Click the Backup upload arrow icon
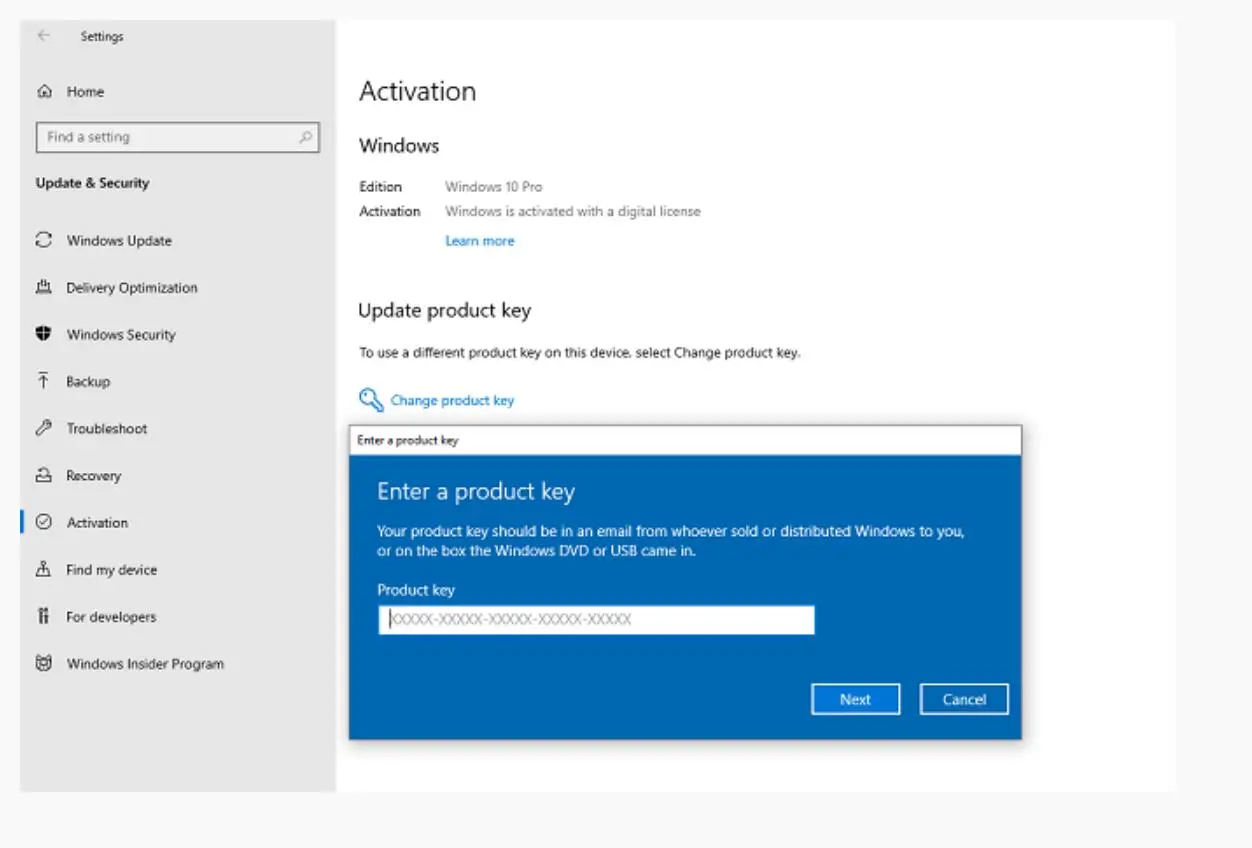Image resolution: width=1252 pixels, height=848 pixels. tap(44, 381)
